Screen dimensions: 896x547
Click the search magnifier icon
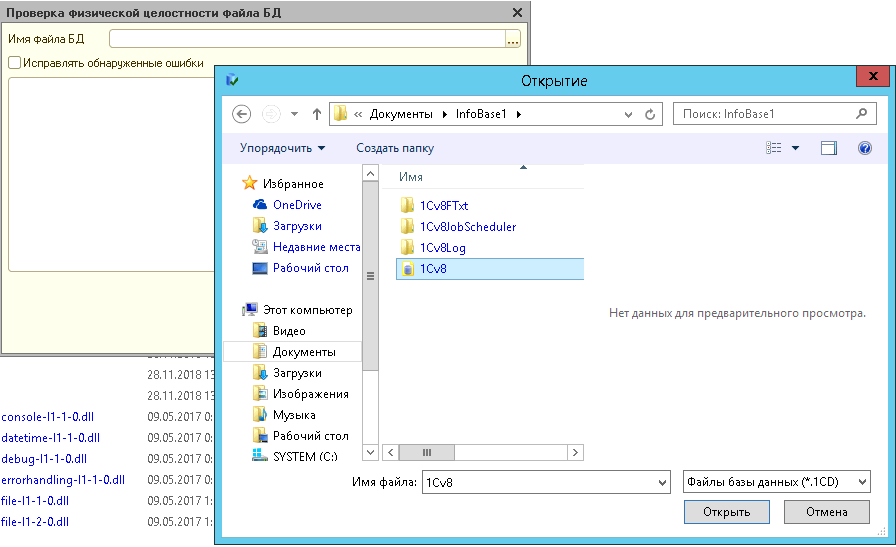pos(862,114)
